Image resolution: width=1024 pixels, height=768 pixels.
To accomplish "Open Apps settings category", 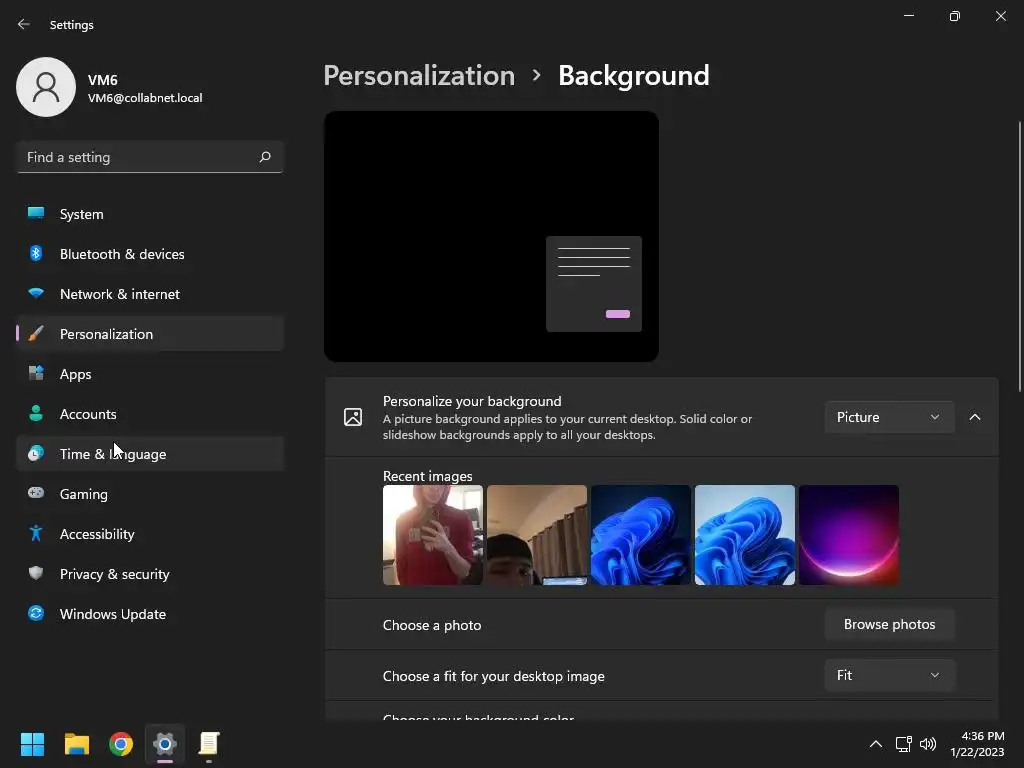I will pyautogui.click(x=150, y=374).
